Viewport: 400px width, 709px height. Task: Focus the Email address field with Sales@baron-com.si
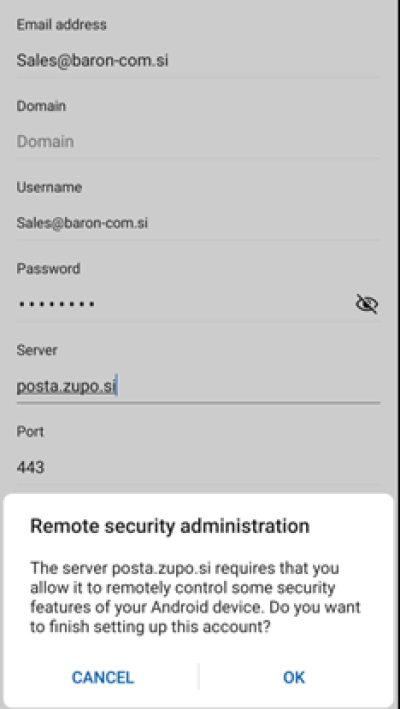pyautogui.click(x=198, y=61)
